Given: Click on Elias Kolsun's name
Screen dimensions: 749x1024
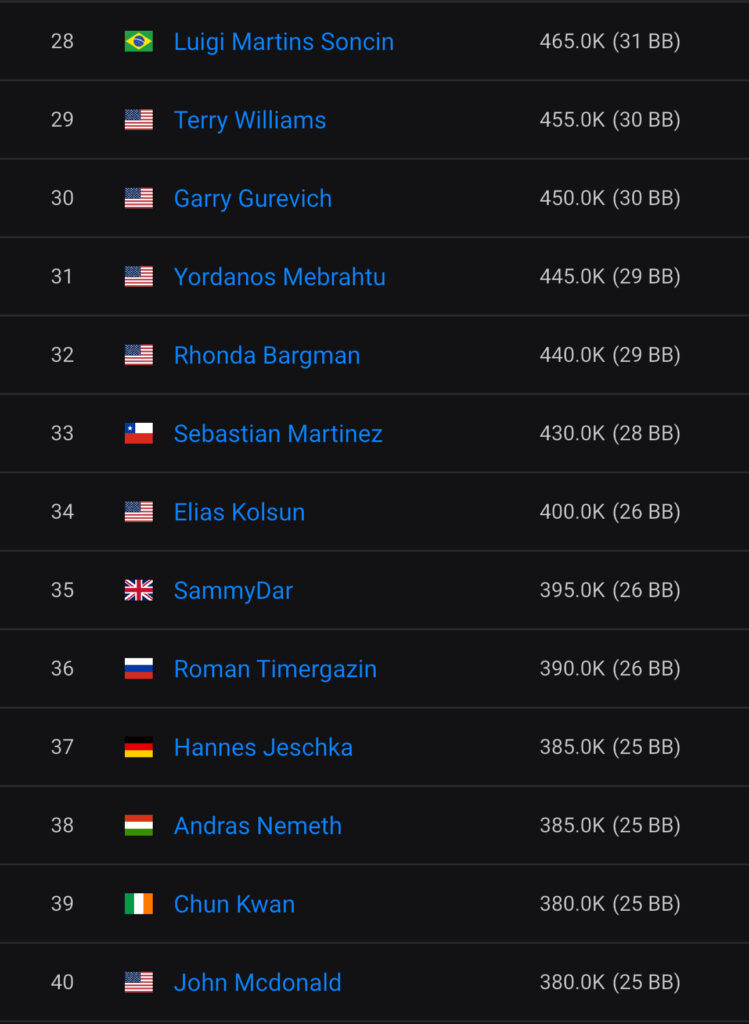Looking at the screenshot, I should 239,512.
